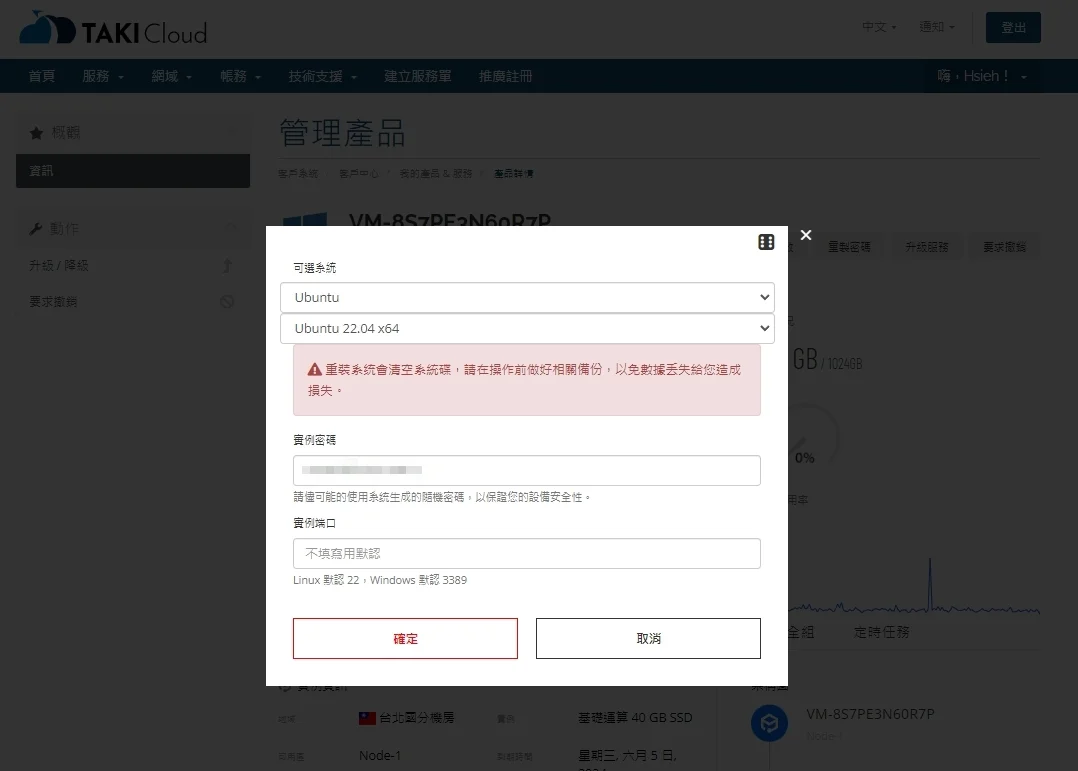Open the 中文 language dropdown
The image size is (1078, 771).
pos(879,27)
